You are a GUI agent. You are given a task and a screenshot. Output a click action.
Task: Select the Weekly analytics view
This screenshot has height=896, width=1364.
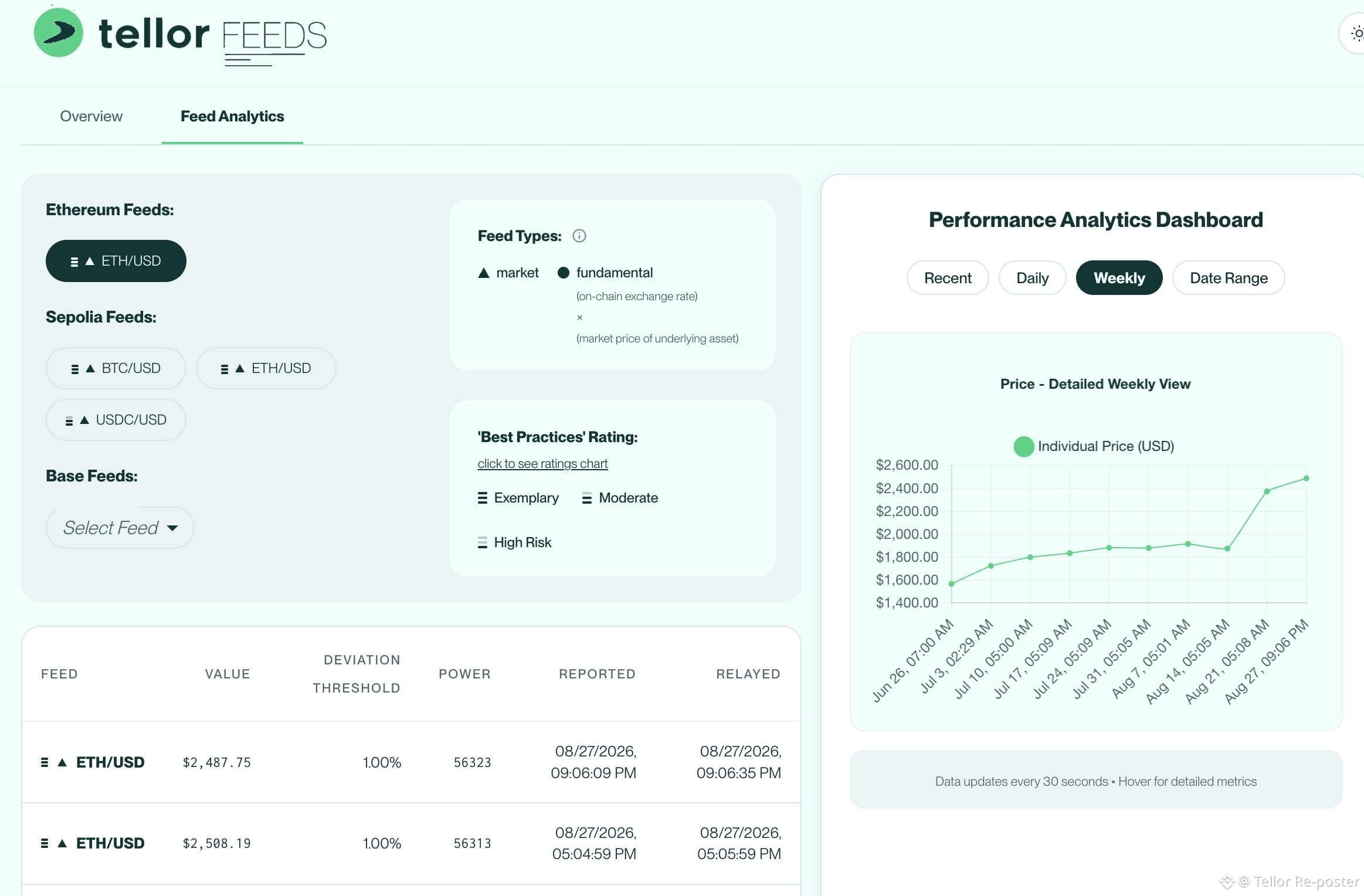(x=1119, y=278)
